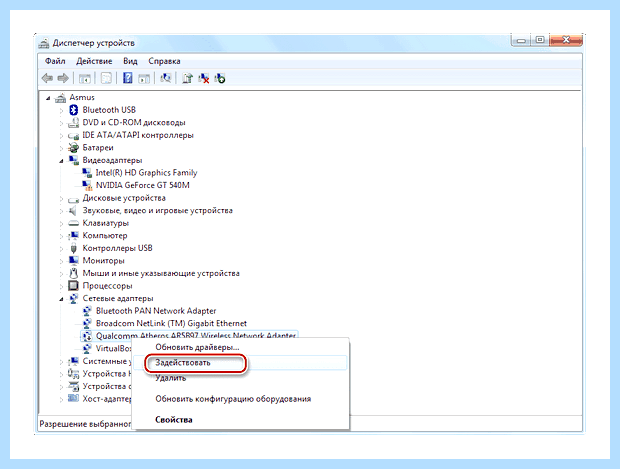This screenshot has width=620, height=469.
Task: Expand the Клавиатуры branch
Action: pyautogui.click(x=61, y=224)
